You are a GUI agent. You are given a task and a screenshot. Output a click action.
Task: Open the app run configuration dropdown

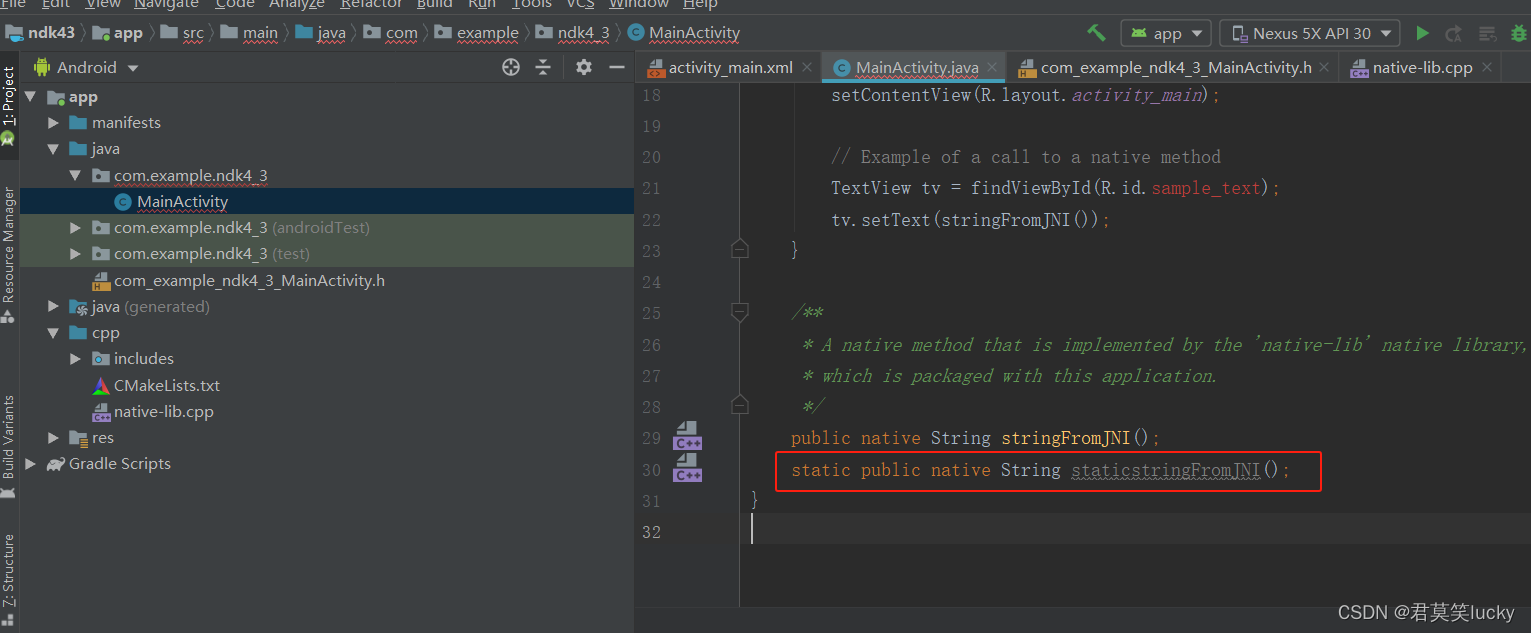point(1166,33)
